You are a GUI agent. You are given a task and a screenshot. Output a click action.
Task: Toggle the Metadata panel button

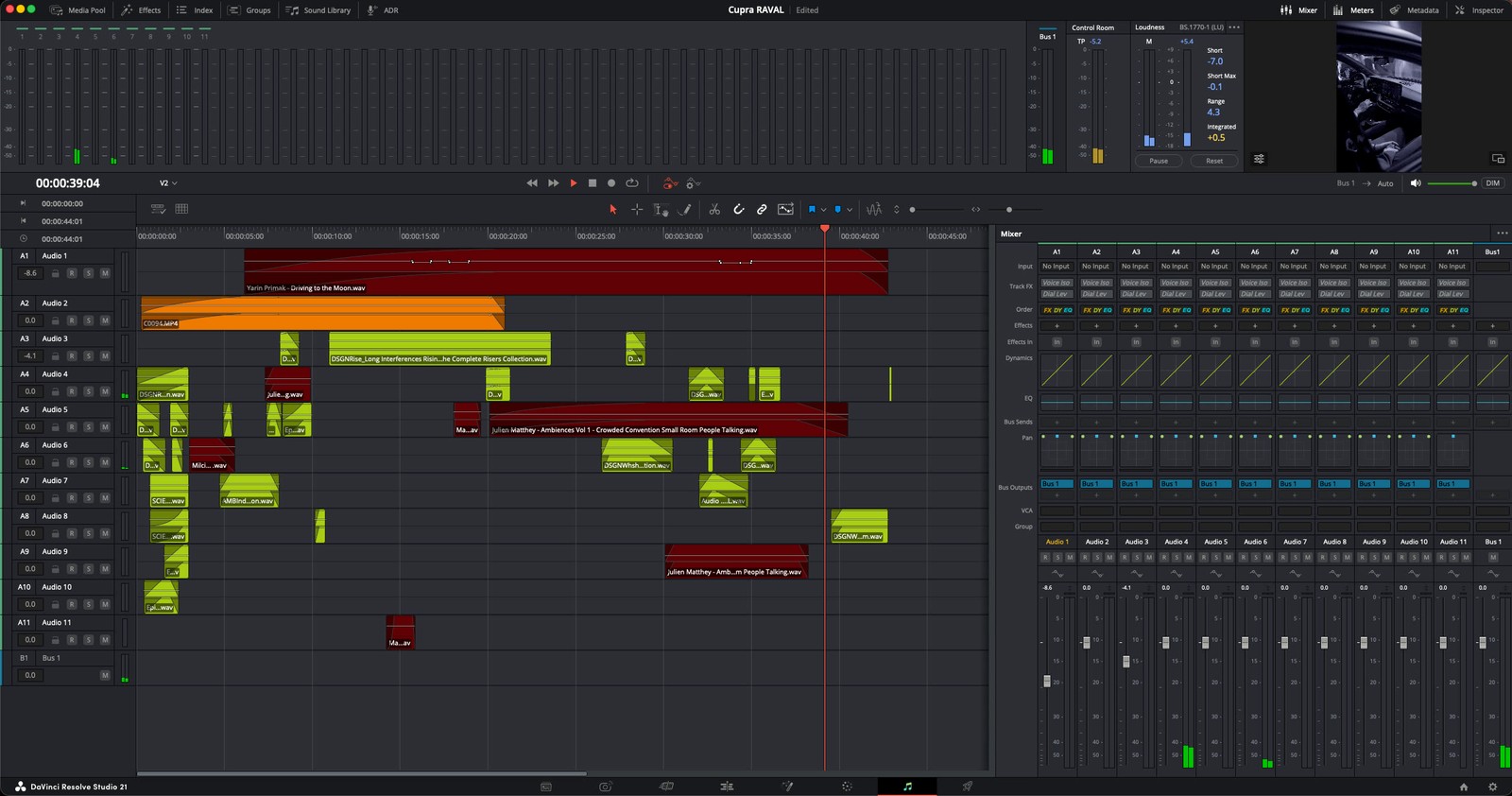[1415, 10]
